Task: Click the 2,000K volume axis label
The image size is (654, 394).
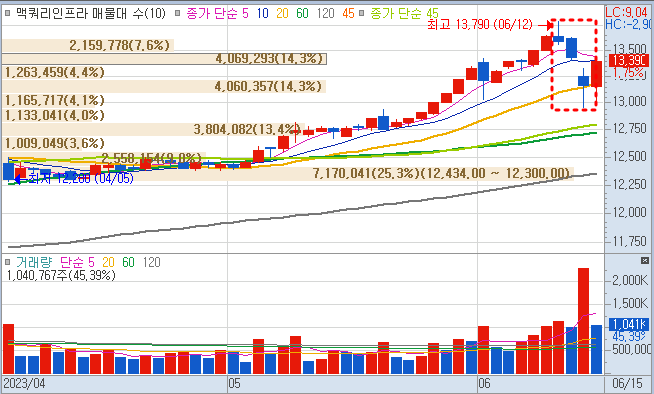Action: click(630, 280)
